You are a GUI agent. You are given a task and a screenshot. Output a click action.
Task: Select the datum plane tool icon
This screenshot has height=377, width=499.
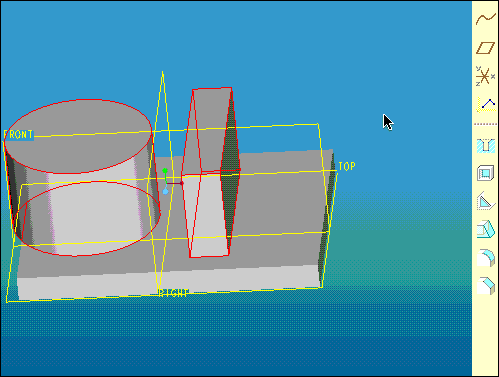[485, 48]
